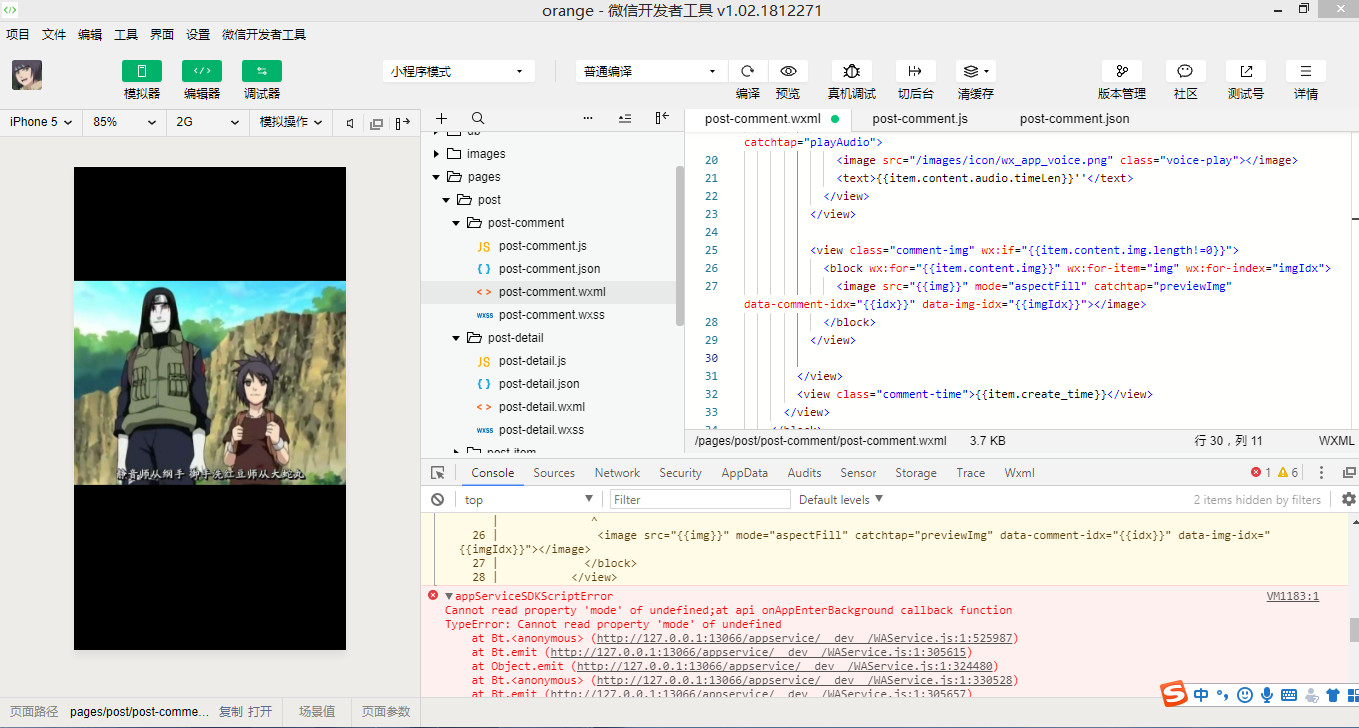Add a new file with plus icon
The image size is (1359, 728).
[x=442, y=118]
